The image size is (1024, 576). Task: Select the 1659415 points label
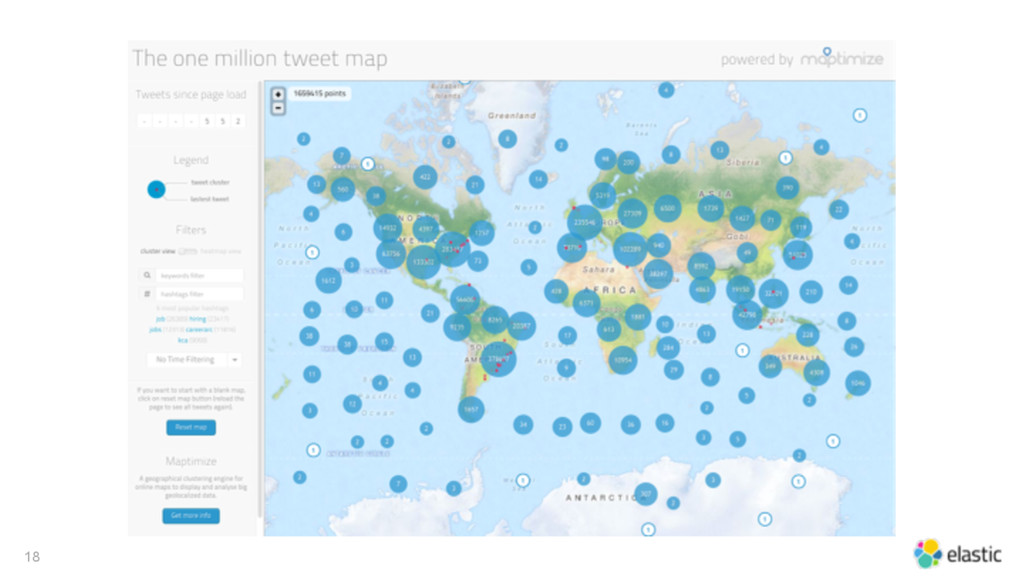pyautogui.click(x=319, y=93)
